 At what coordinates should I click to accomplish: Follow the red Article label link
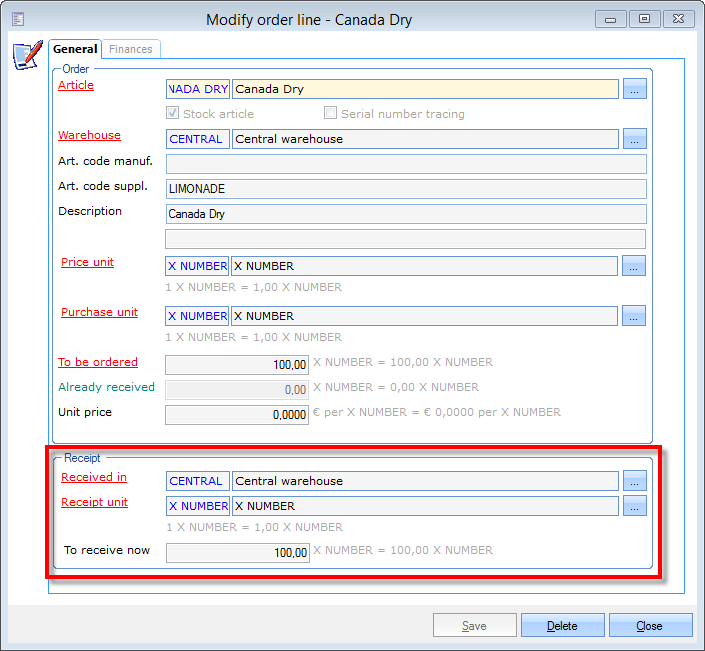[76, 86]
